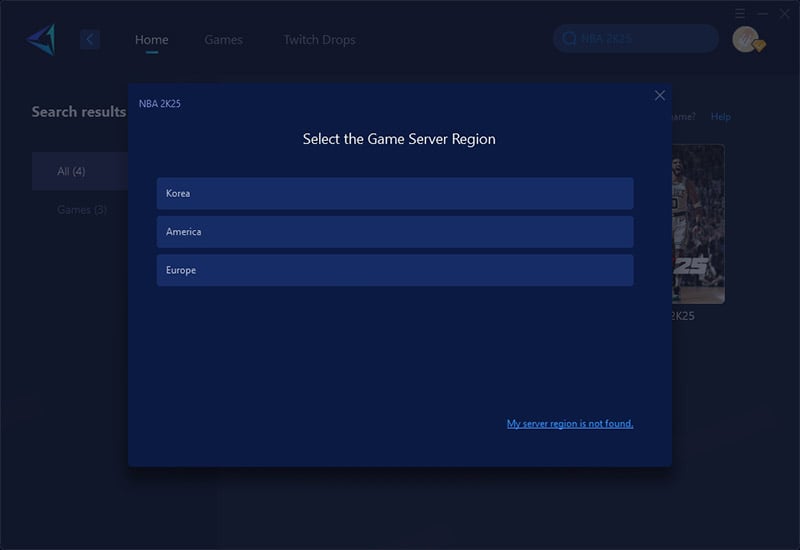Click the app logo icon
The height and width of the screenshot is (550, 800).
(x=41, y=39)
